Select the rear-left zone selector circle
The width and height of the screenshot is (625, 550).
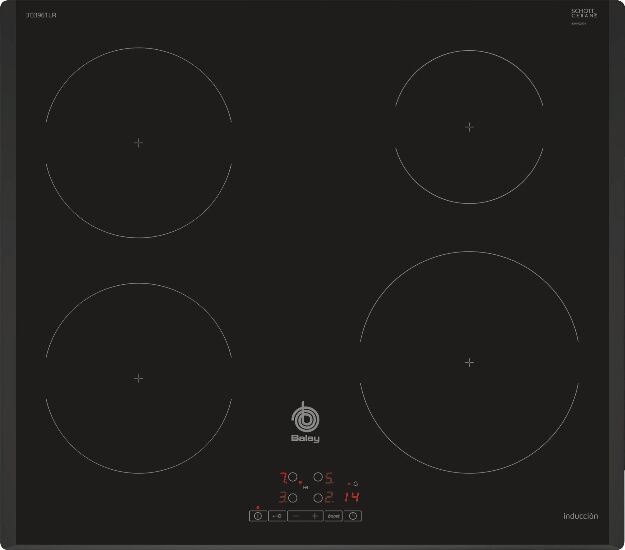point(293,477)
